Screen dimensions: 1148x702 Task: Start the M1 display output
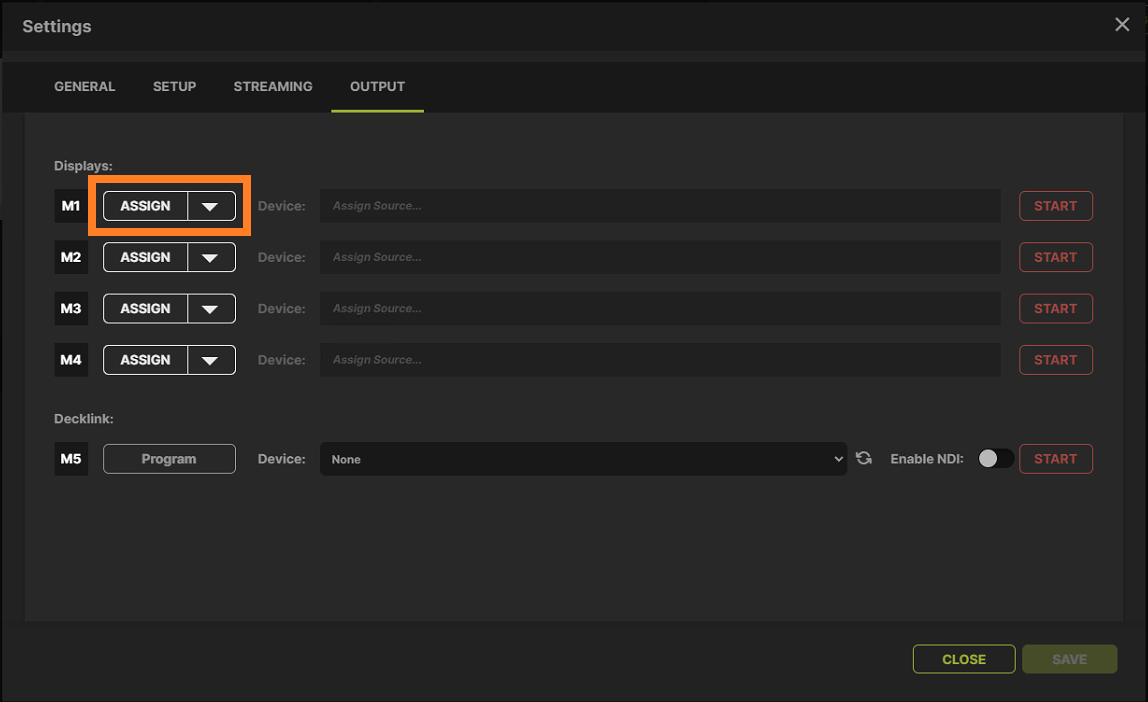coord(1055,206)
